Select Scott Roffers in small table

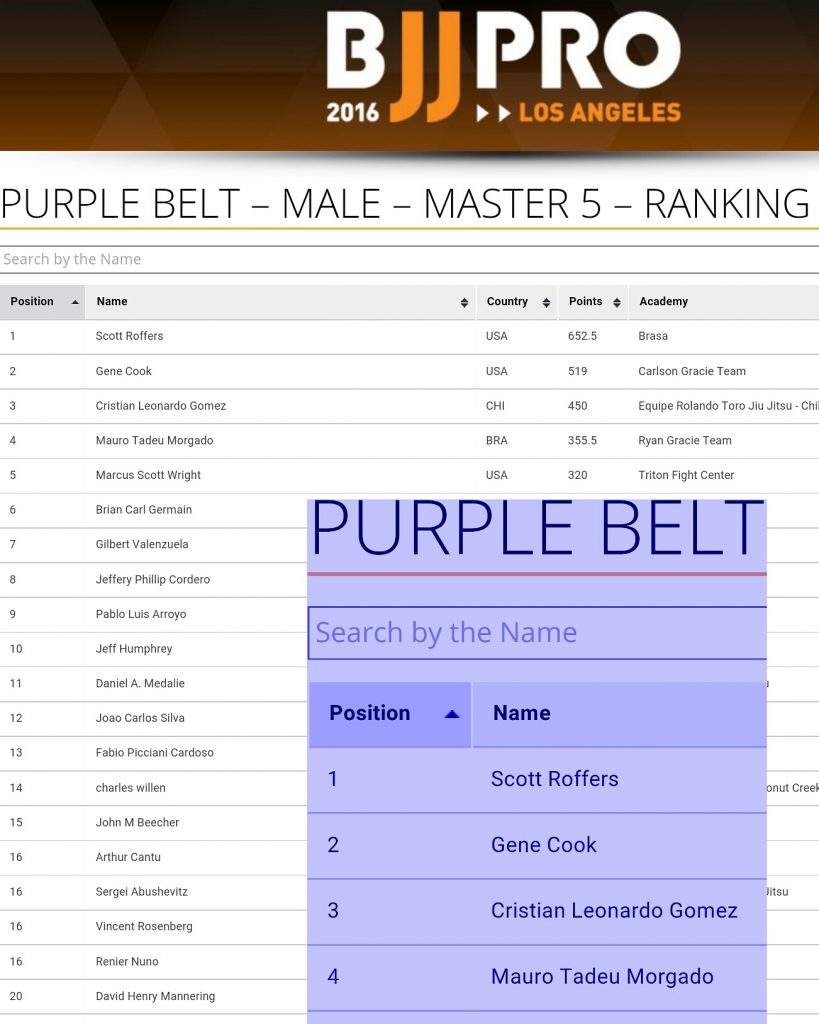pyautogui.click(x=129, y=336)
